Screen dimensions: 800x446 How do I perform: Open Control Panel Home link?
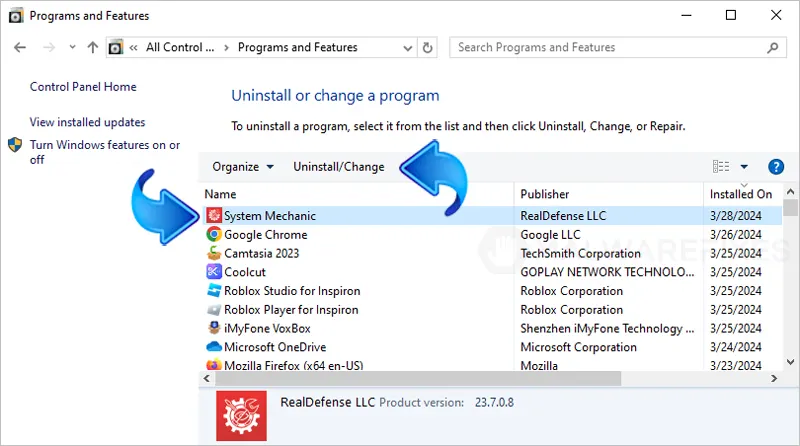pyautogui.click(x=83, y=87)
